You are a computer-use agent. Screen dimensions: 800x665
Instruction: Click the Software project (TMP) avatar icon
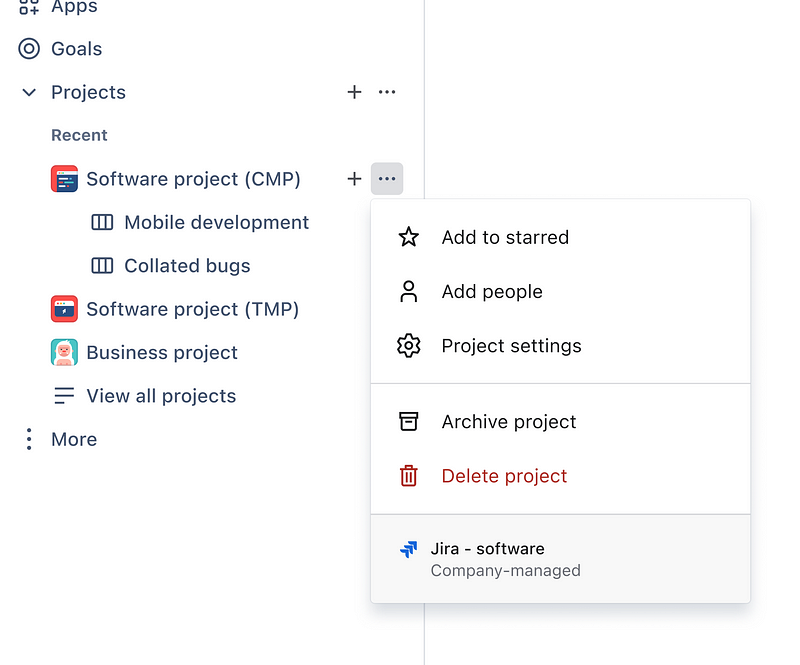pyautogui.click(x=64, y=309)
